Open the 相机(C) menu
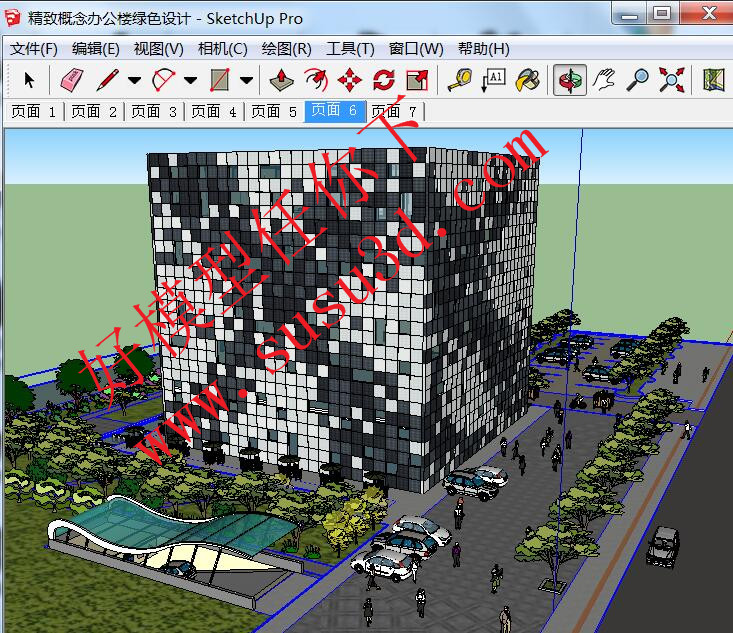The width and height of the screenshot is (733, 633). [x=223, y=49]
